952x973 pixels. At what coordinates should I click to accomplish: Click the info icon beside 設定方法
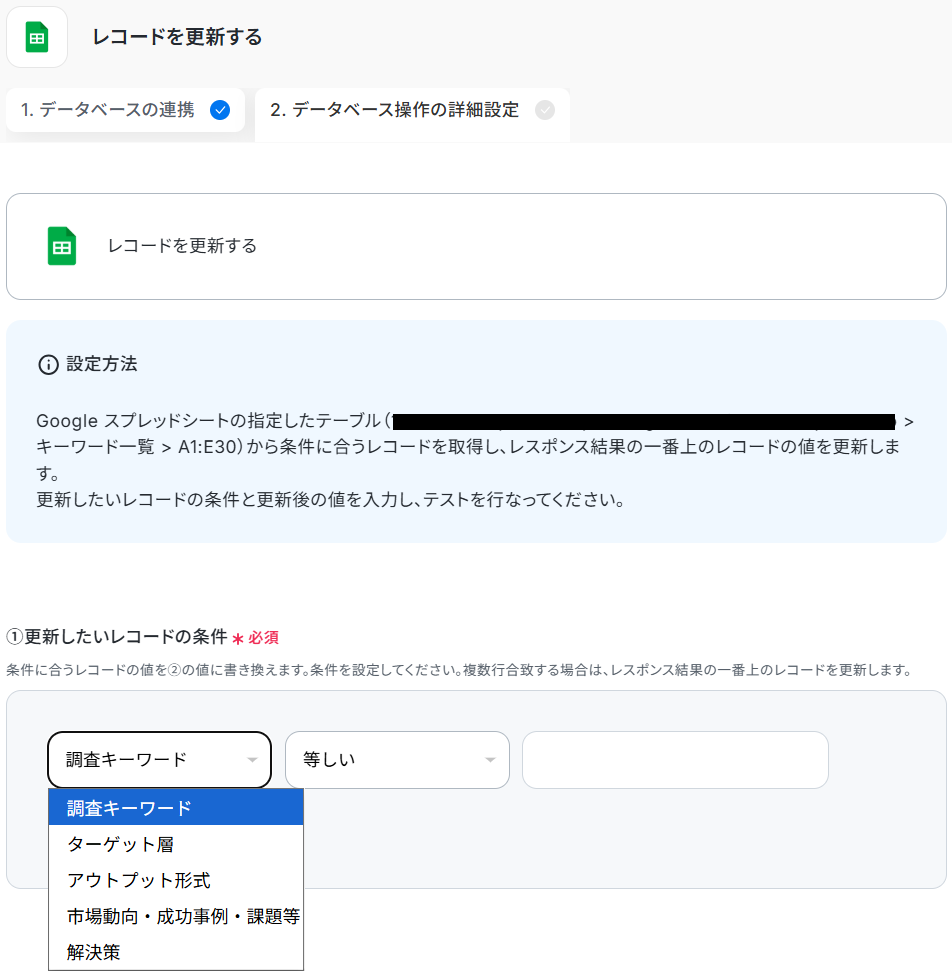coord(47,365)
